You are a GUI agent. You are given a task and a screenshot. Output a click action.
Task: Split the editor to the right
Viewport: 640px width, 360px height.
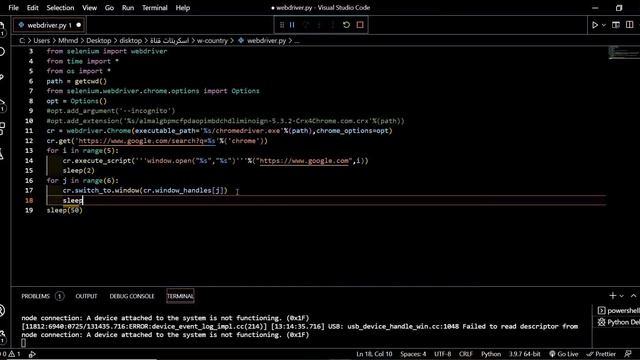point(629,25)
